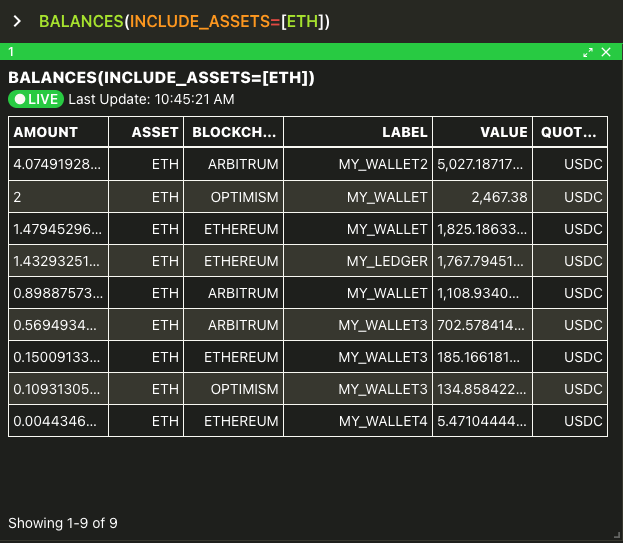Sort by the ASSET column header
Screen dimensions: 623x543
click(x=146, y=132)
